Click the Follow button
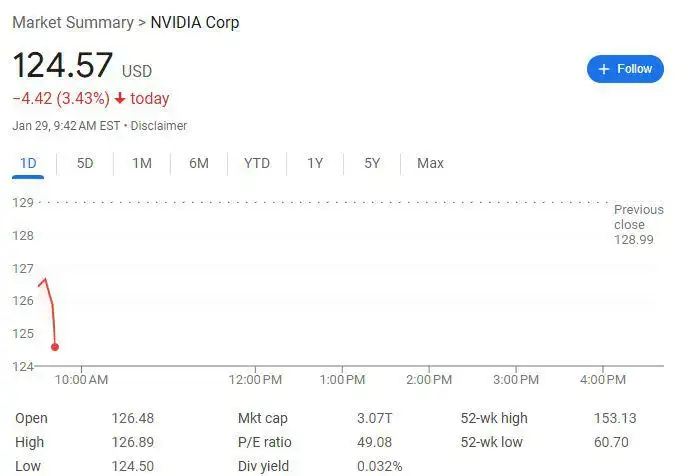The image size is (687, 476). [625, 69]
